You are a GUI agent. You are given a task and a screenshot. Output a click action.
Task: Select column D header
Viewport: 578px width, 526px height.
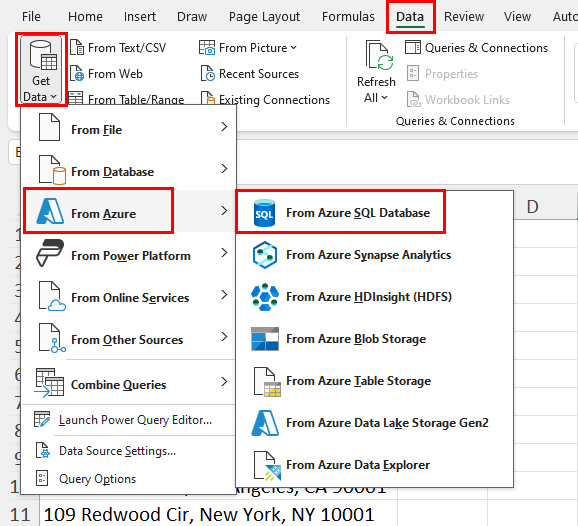pos(533,207)
